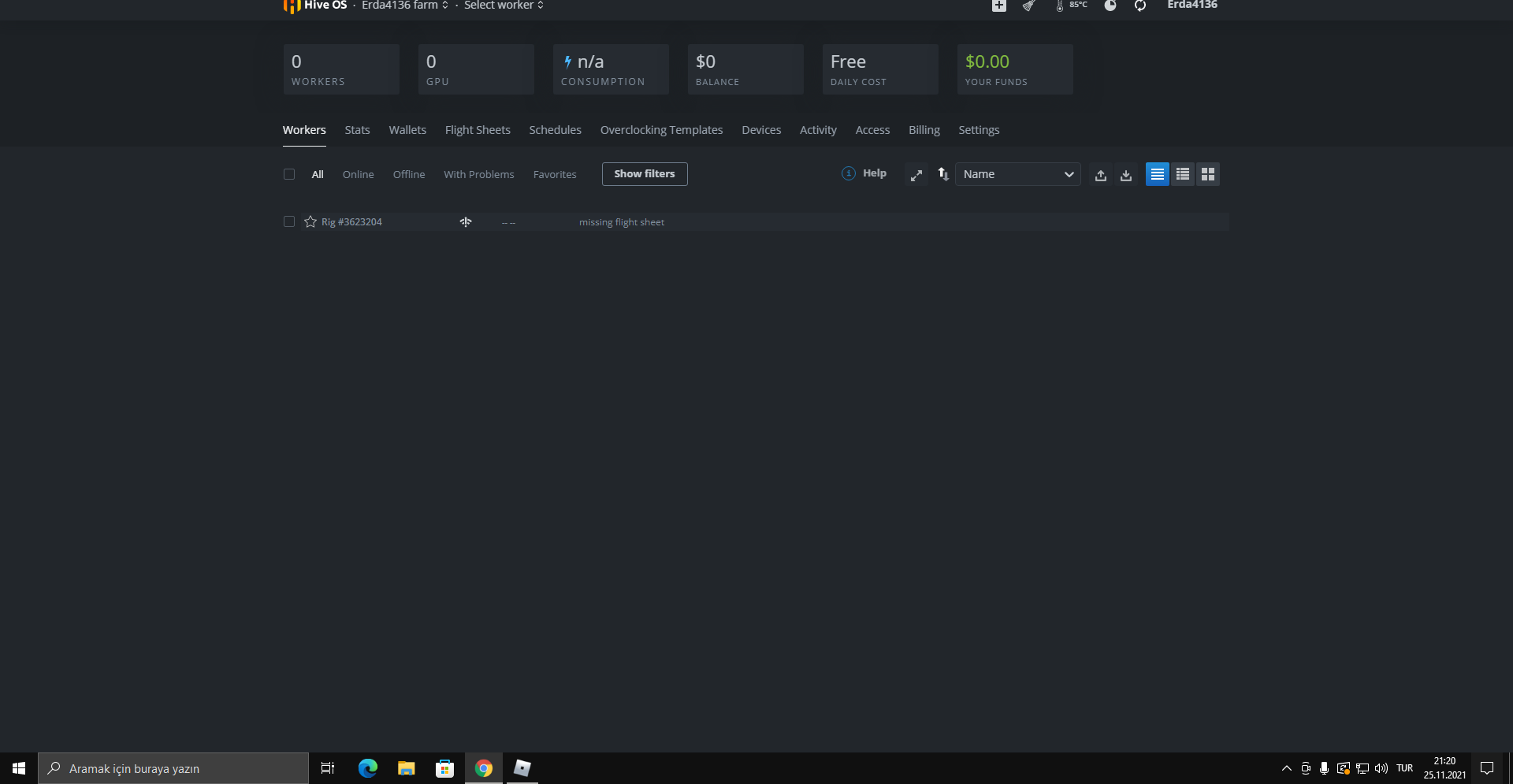Image resolution: width=1513 pixels, height=784 pixels.
Task: Click the download import icon
Action: 1126,175
